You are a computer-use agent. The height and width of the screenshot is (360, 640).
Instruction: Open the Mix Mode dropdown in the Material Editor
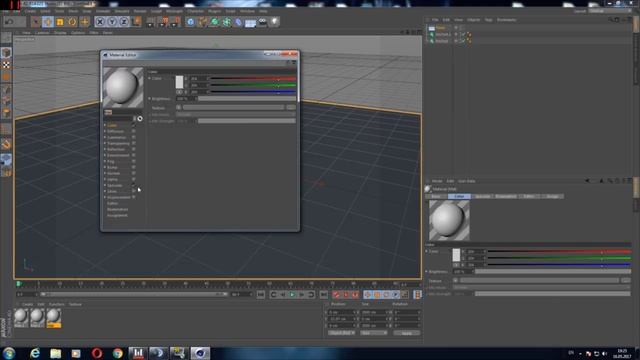pyautogui.click(x=236, y=115)
